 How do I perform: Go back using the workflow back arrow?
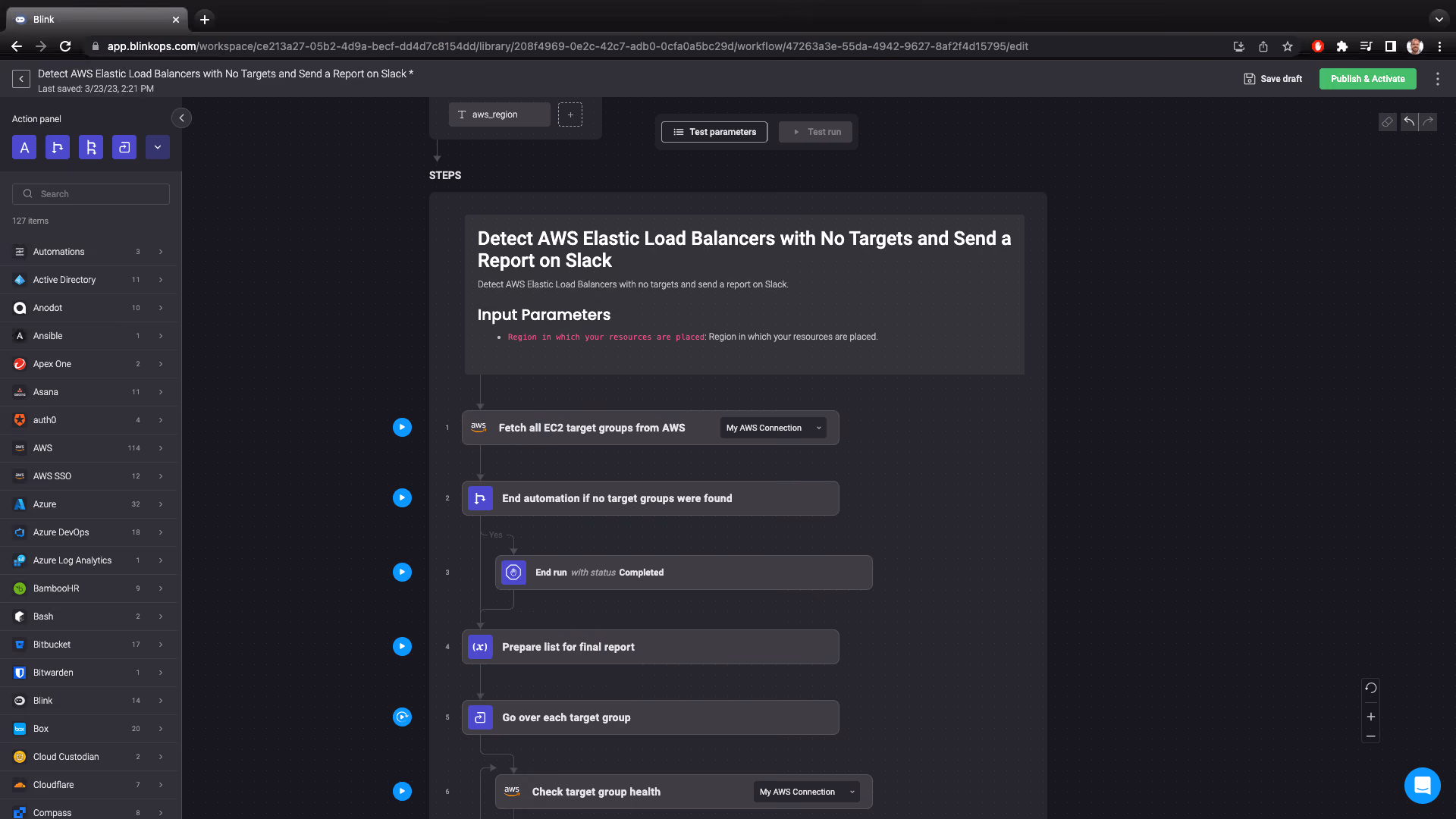(x=21, y=79)
